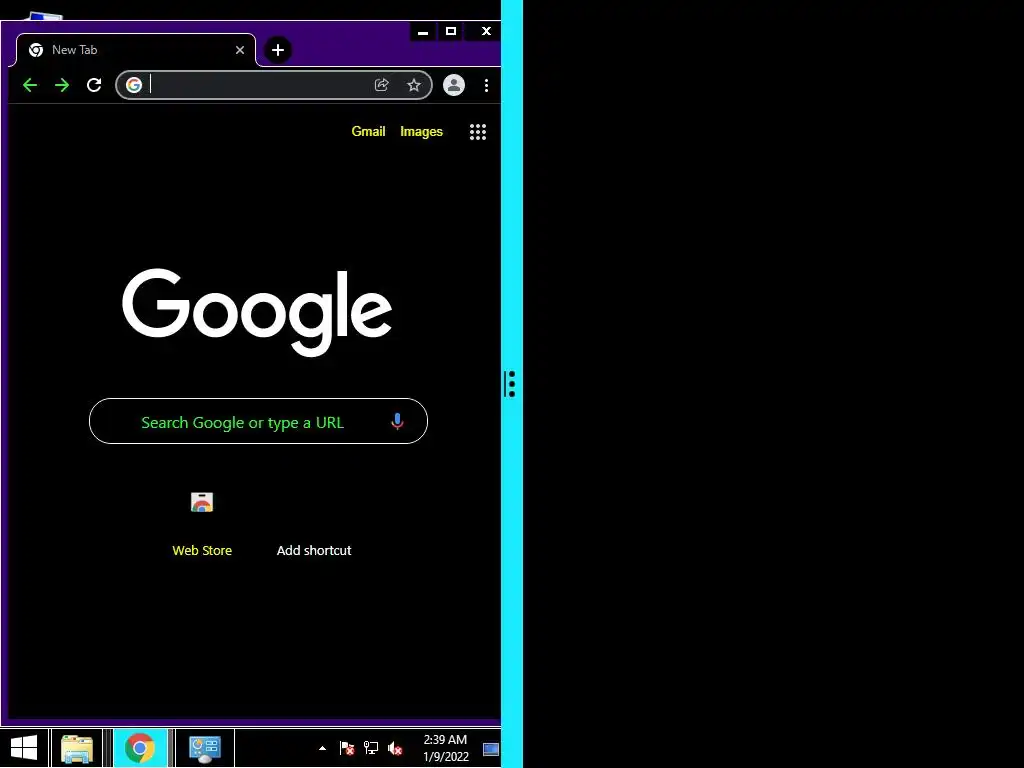
Task: Open the Google apps grid
Action: pos(478,132)
